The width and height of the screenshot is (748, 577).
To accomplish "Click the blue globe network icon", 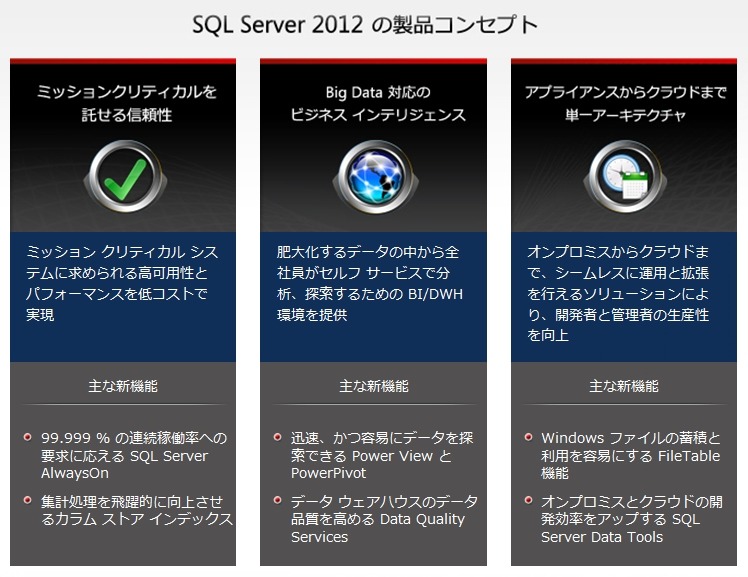I will click(375, 176).
